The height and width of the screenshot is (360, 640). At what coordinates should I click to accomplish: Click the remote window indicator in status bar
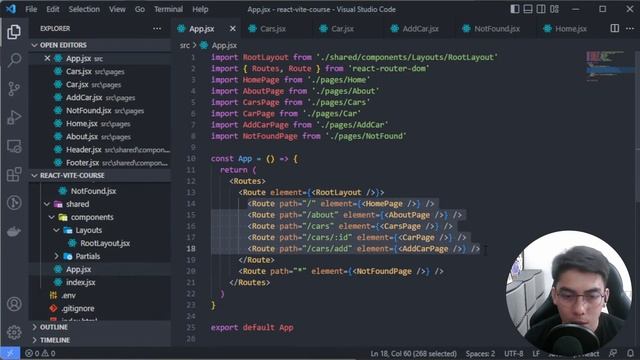click(x=10, y=353)
